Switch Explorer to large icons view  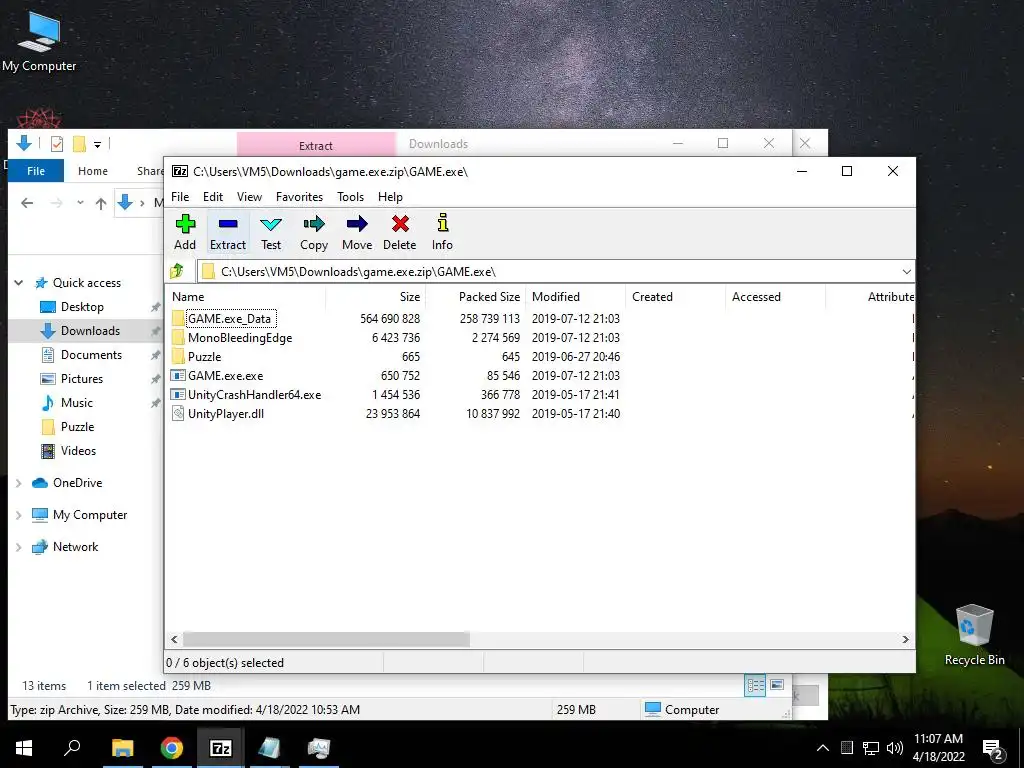[x=777, y=685]
